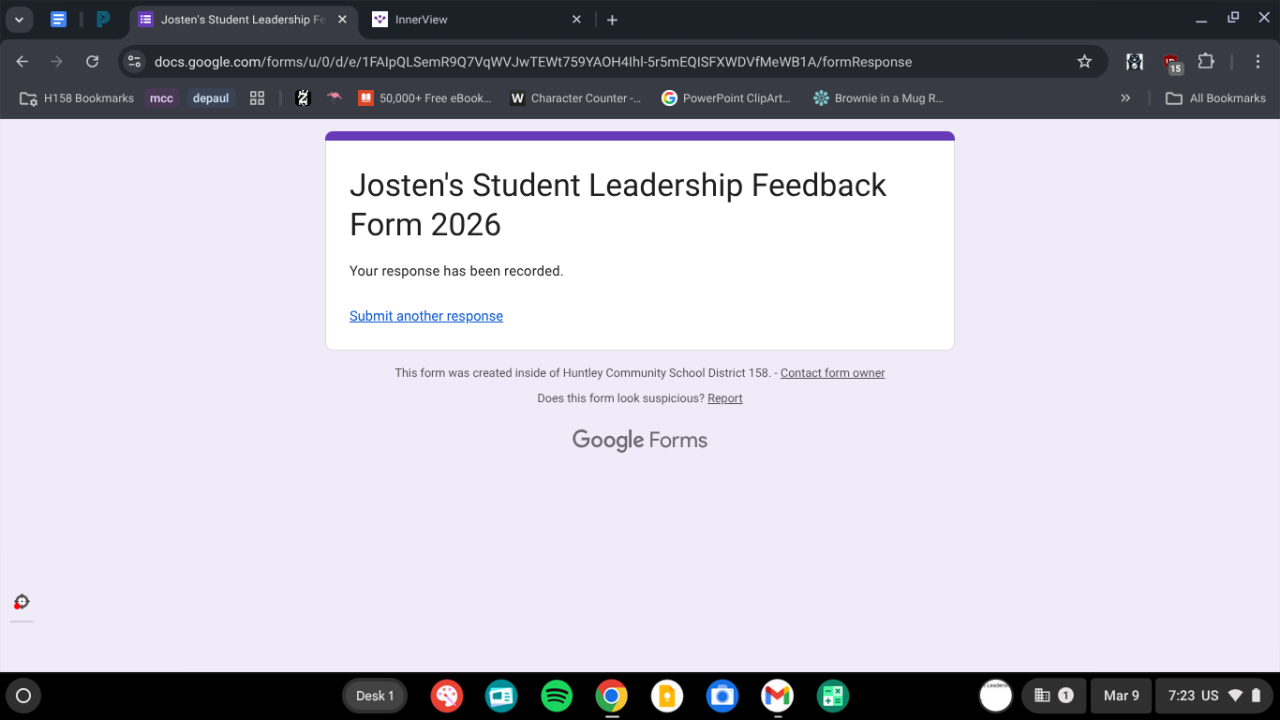Image resolution: width=1280 pixels, height=720 pixels.
Task: Switch to the pinned blue P tab
Action: (x=103, y=20)
